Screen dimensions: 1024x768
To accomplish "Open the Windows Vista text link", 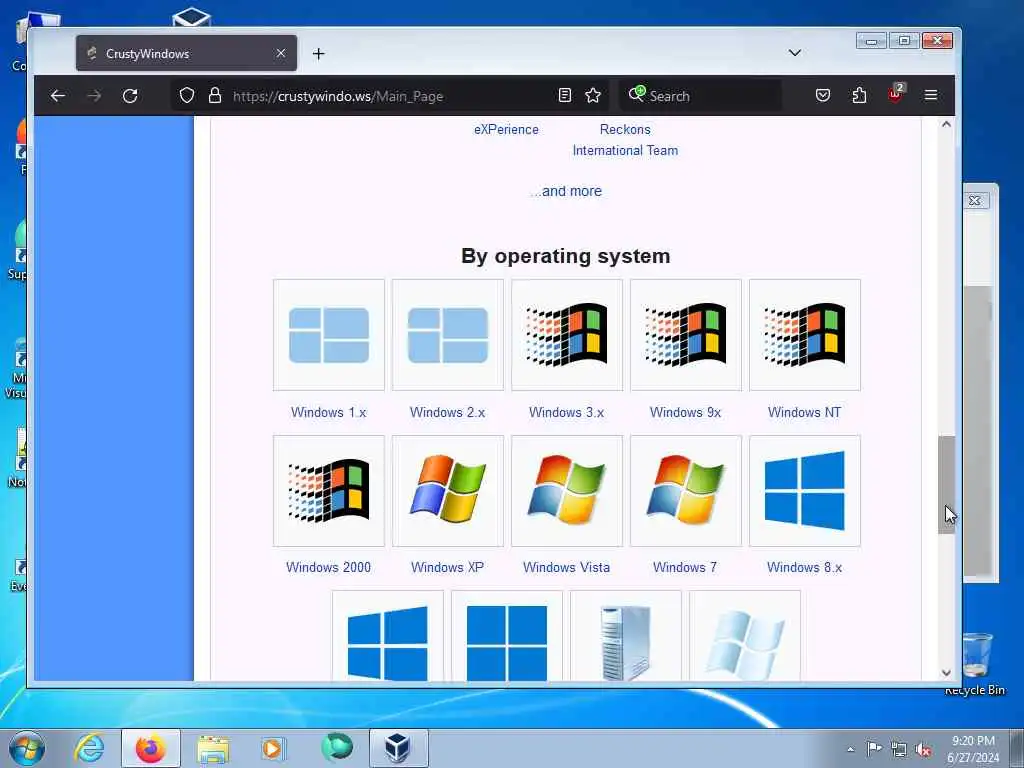I will (x=566, y=567).
